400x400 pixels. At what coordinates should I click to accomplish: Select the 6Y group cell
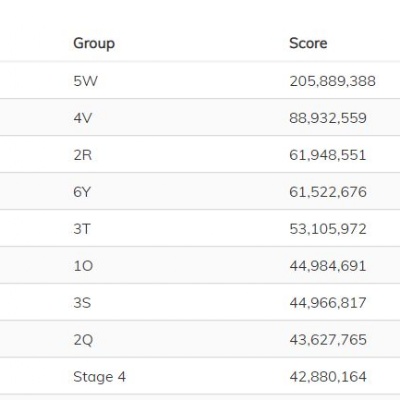pos(82,192)
